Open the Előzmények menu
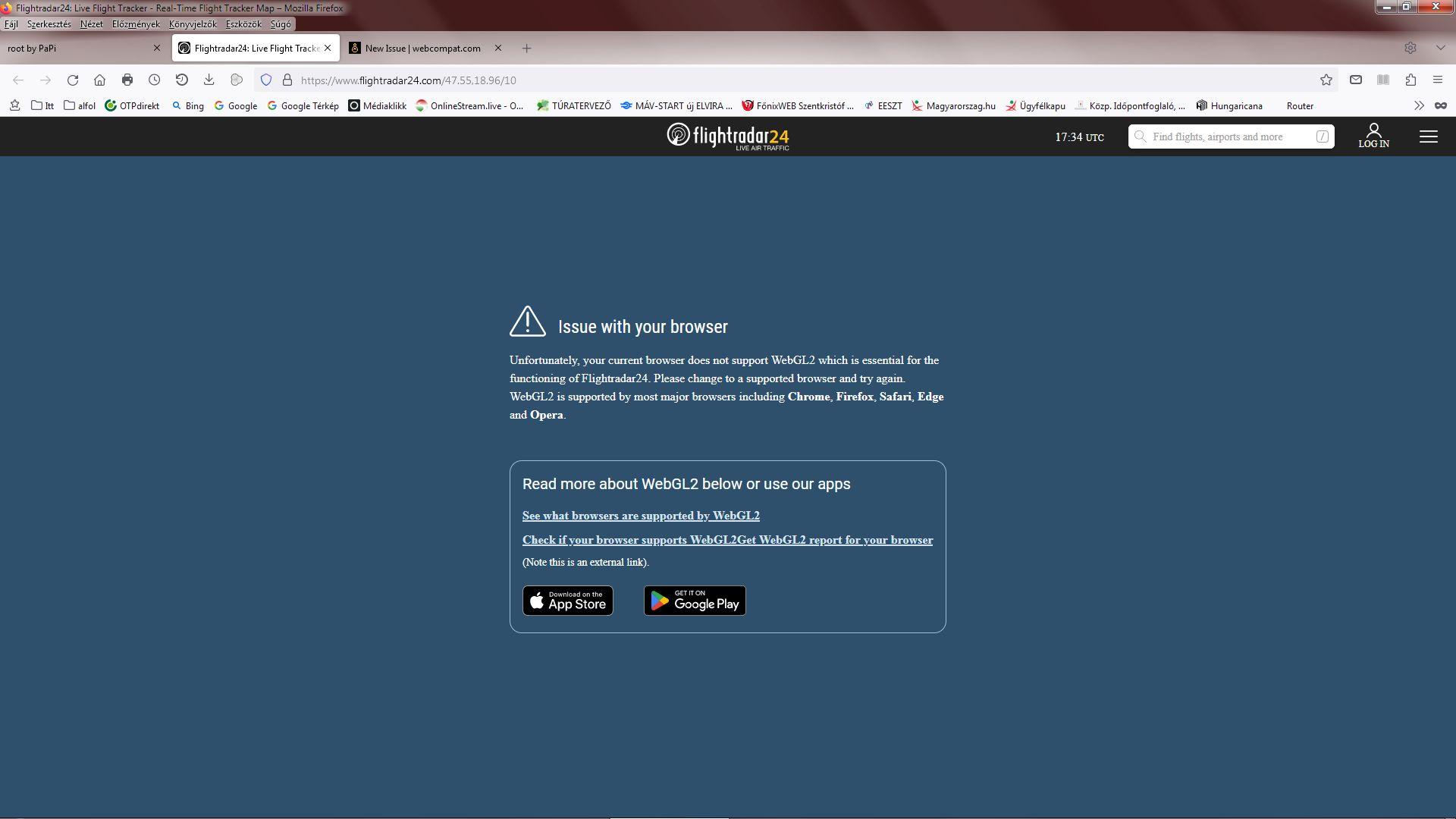1456x819 pixels. point(136,24)
